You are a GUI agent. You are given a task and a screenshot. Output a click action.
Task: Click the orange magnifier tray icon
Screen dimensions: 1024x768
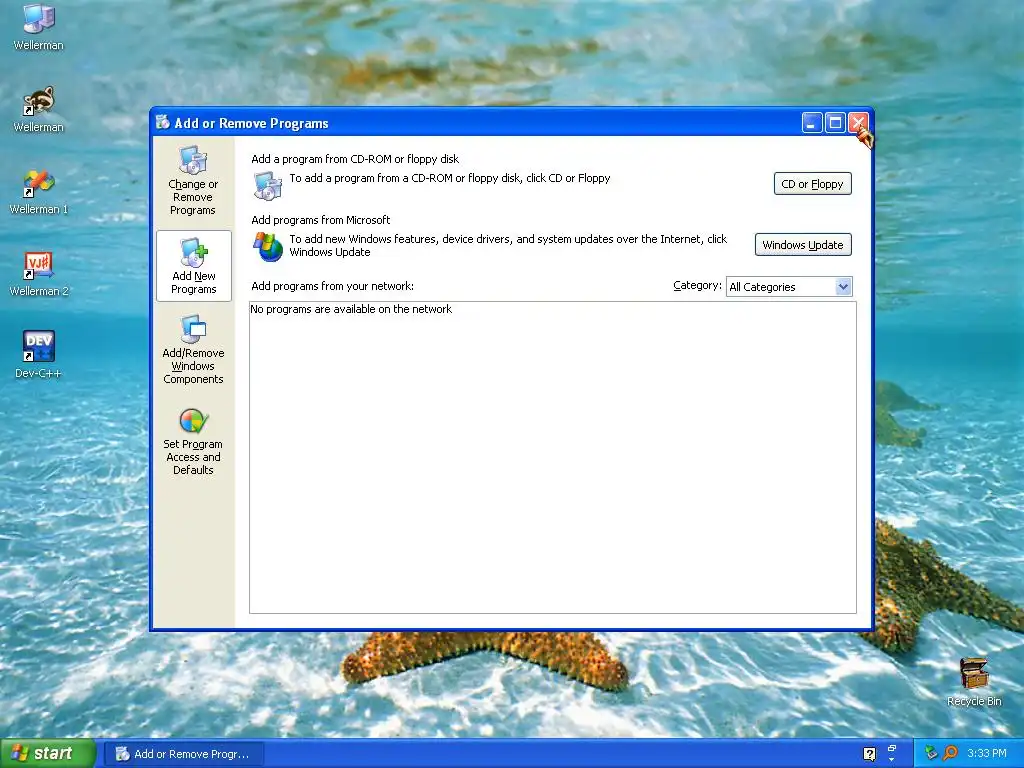click(950, 754)
